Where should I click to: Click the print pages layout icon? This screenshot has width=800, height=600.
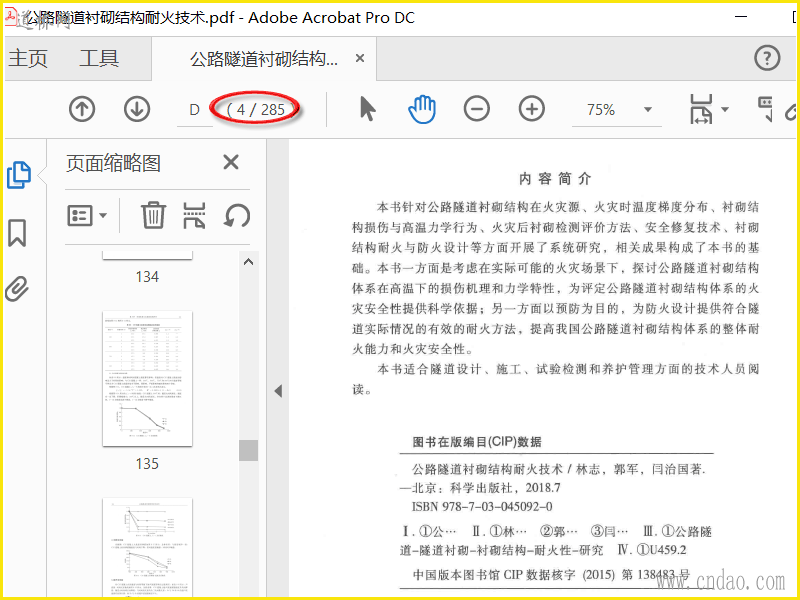click(x=194, y=215)
